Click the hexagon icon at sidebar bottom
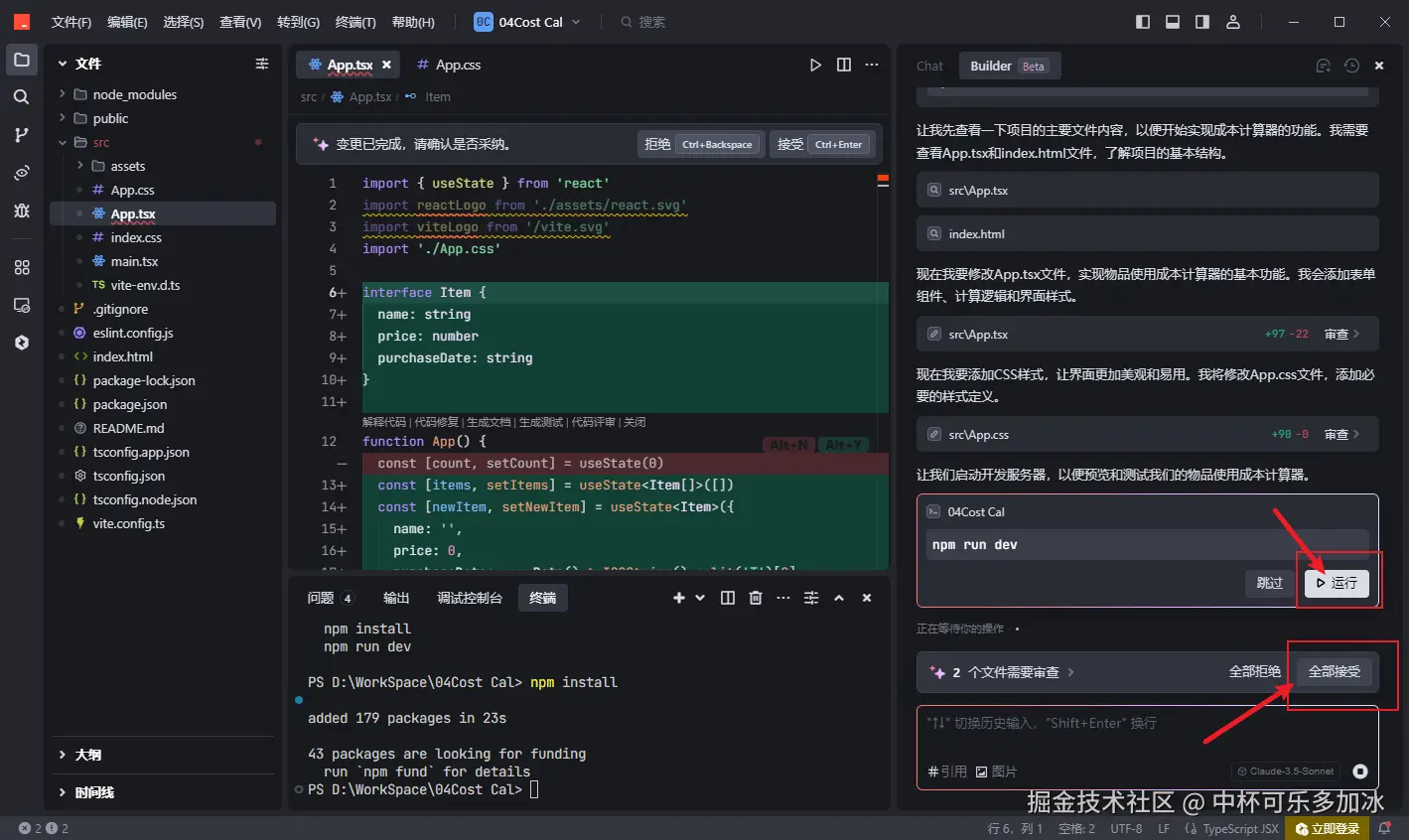Image resolution: width=1409 pixels, height=840 pixels. 22,343
